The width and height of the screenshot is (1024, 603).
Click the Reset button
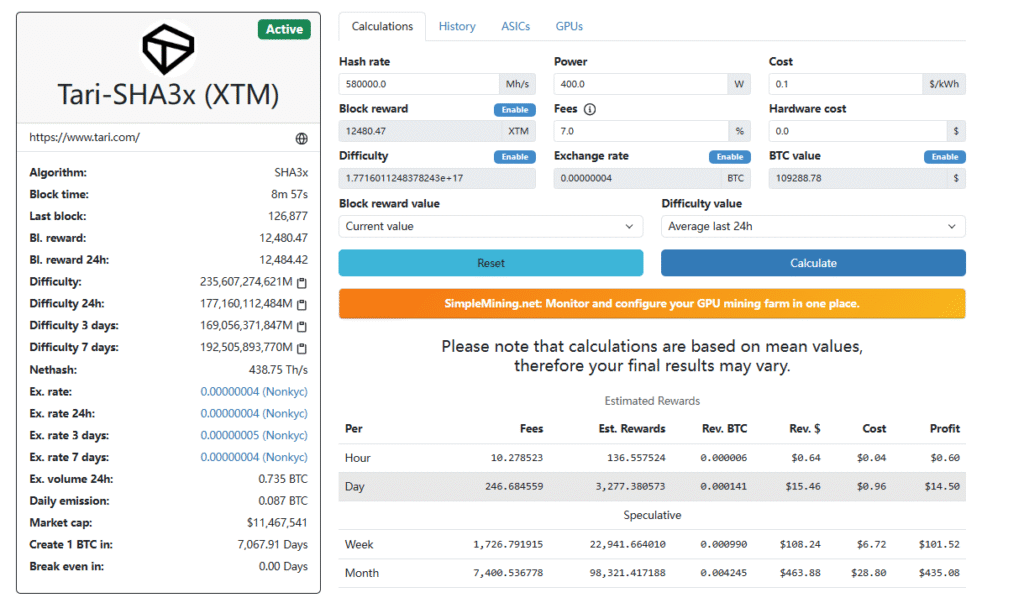(490, 263)
